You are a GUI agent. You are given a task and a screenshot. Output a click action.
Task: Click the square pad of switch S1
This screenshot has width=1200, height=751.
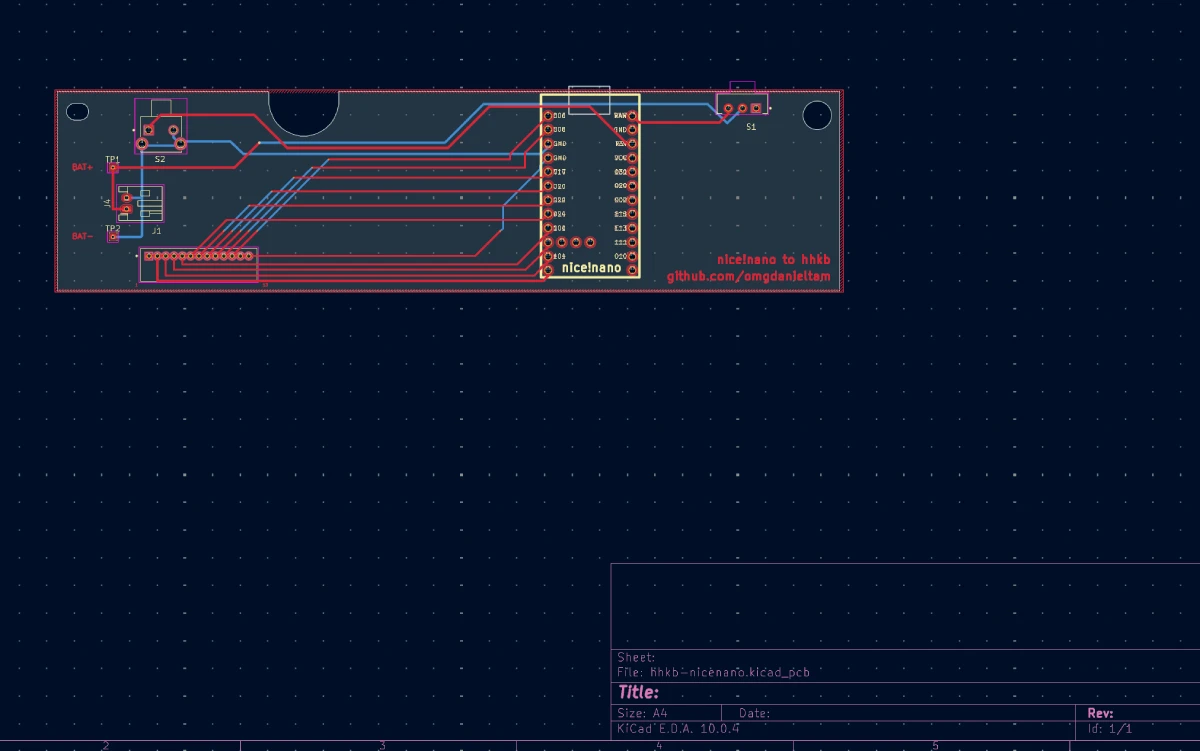pyautogui.click(x=756, y=108)
